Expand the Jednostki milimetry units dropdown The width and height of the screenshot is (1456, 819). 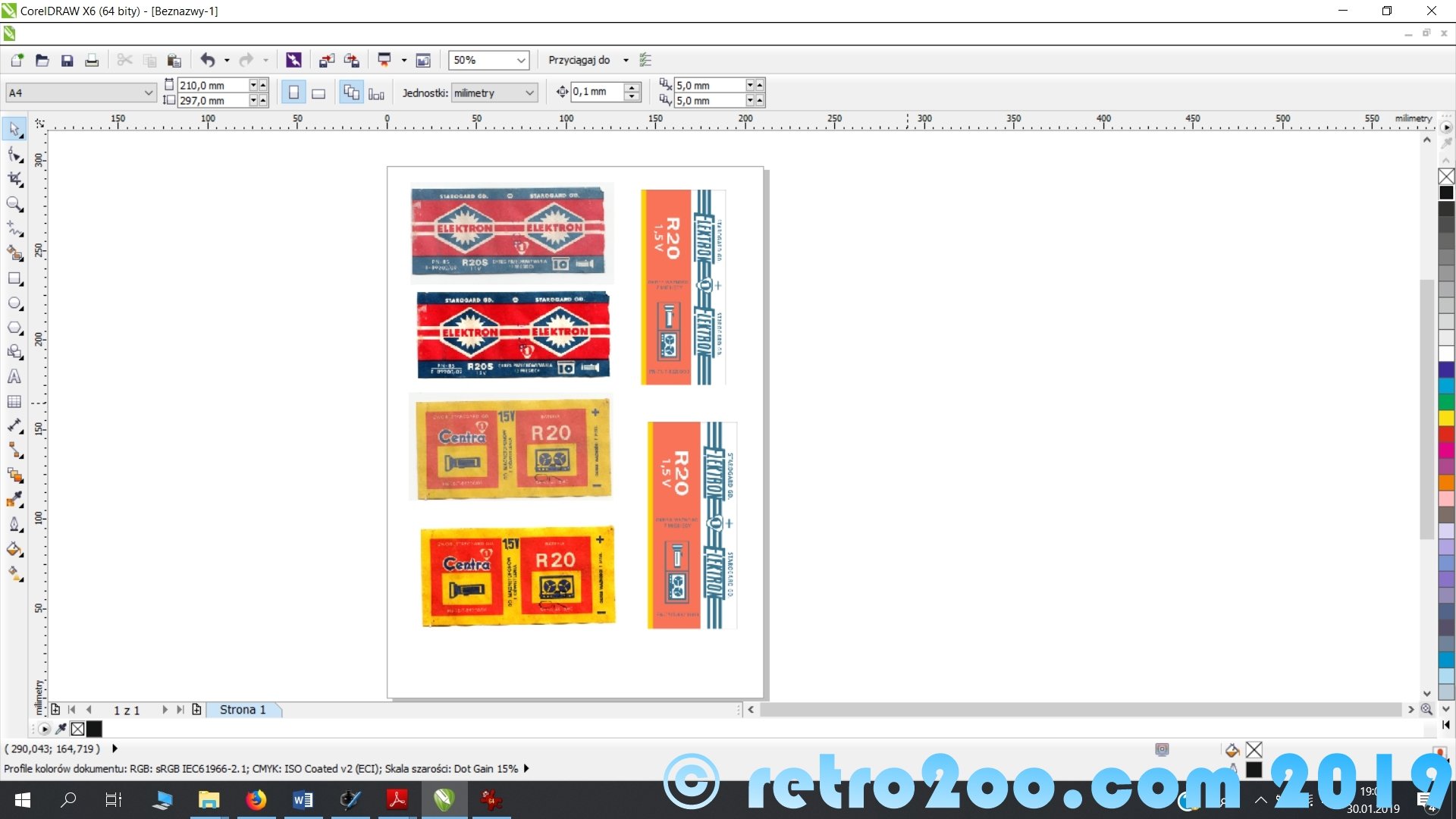pos(529,93)
